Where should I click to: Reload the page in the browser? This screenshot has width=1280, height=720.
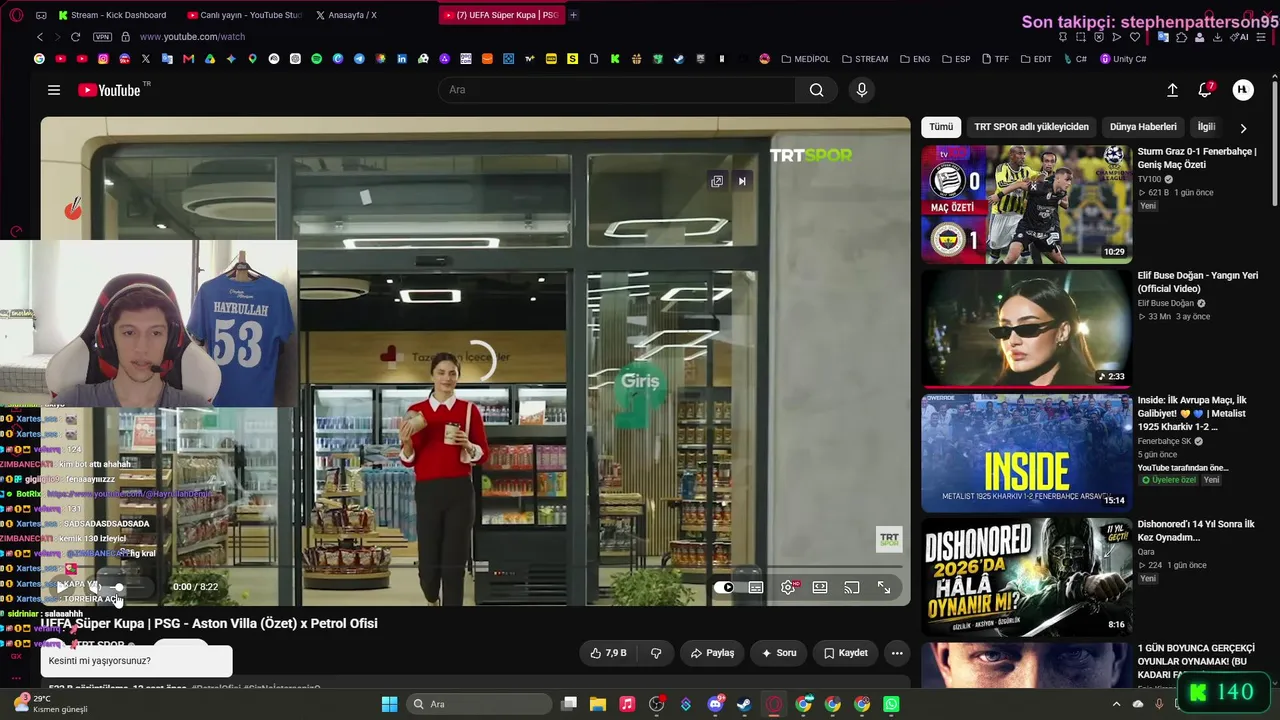[75, 37]
